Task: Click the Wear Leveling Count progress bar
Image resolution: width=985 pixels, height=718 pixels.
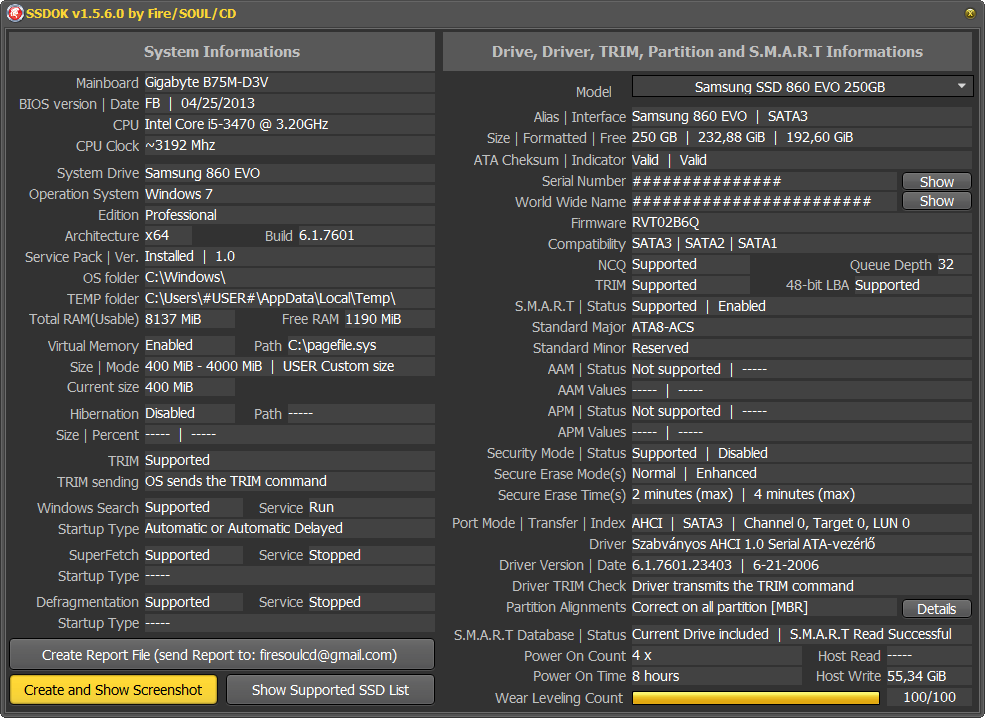Action: click(756, 698)
